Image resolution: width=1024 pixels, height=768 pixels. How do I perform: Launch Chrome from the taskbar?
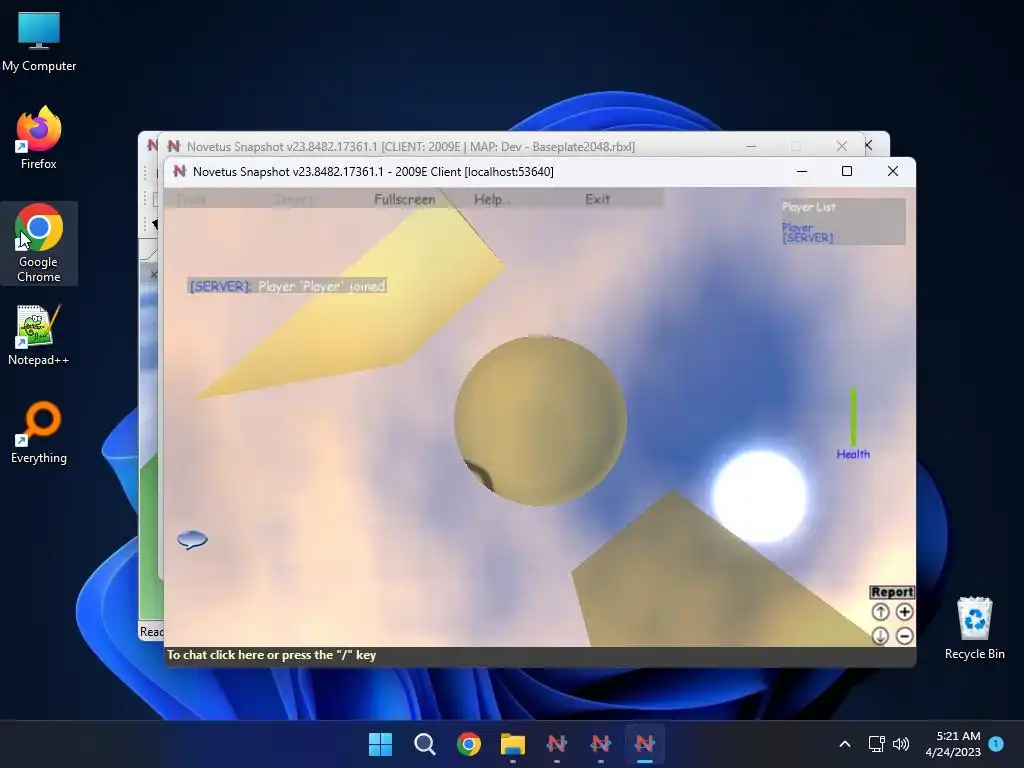[469, 744]
